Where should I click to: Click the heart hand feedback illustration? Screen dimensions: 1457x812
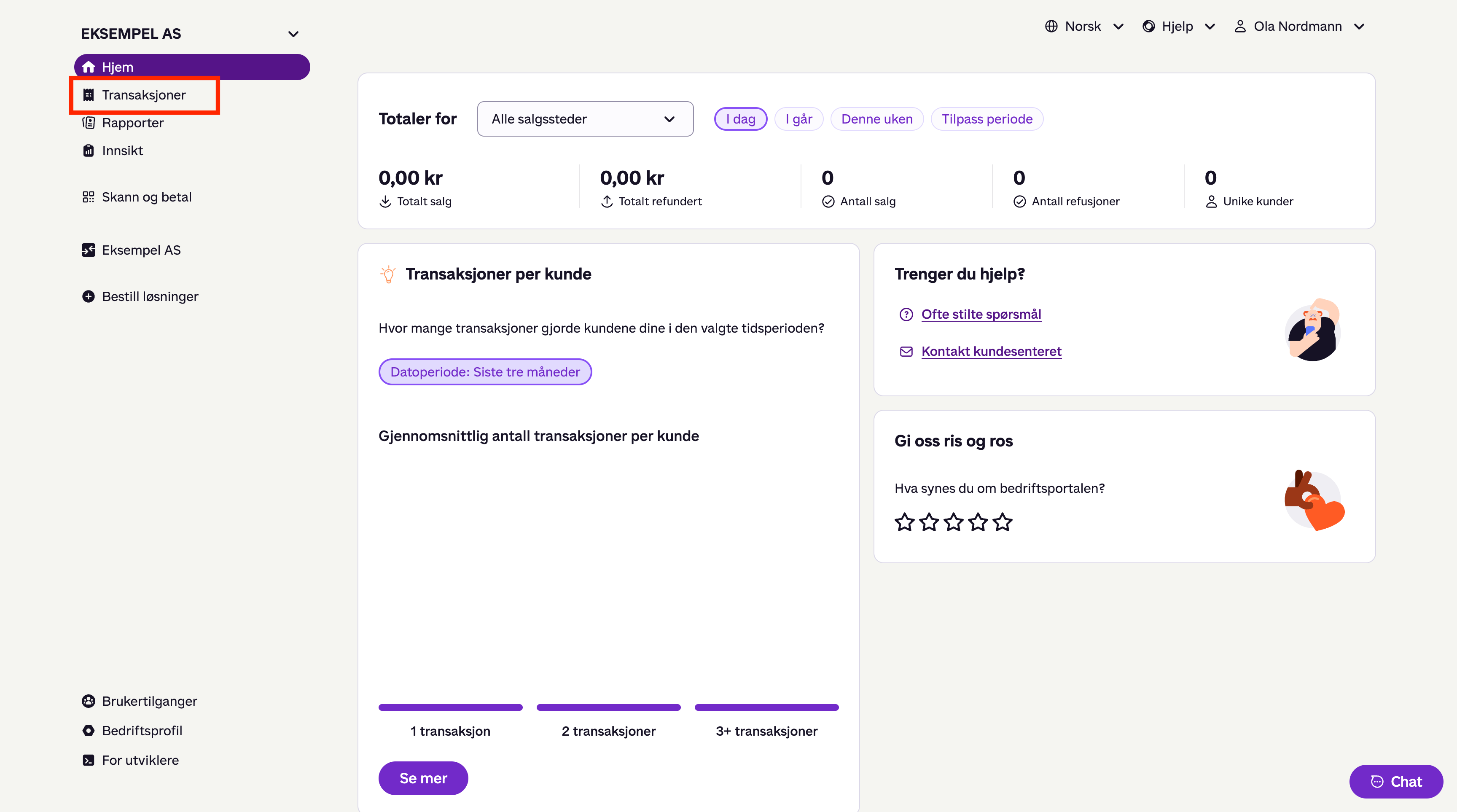coord(1314,500)
